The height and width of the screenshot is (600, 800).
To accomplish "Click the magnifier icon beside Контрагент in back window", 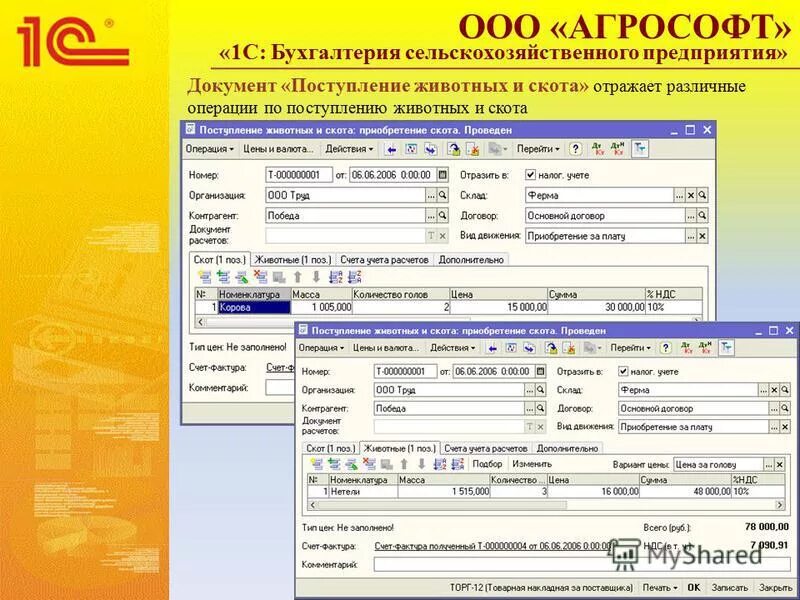I will click(x=443, y=215).
